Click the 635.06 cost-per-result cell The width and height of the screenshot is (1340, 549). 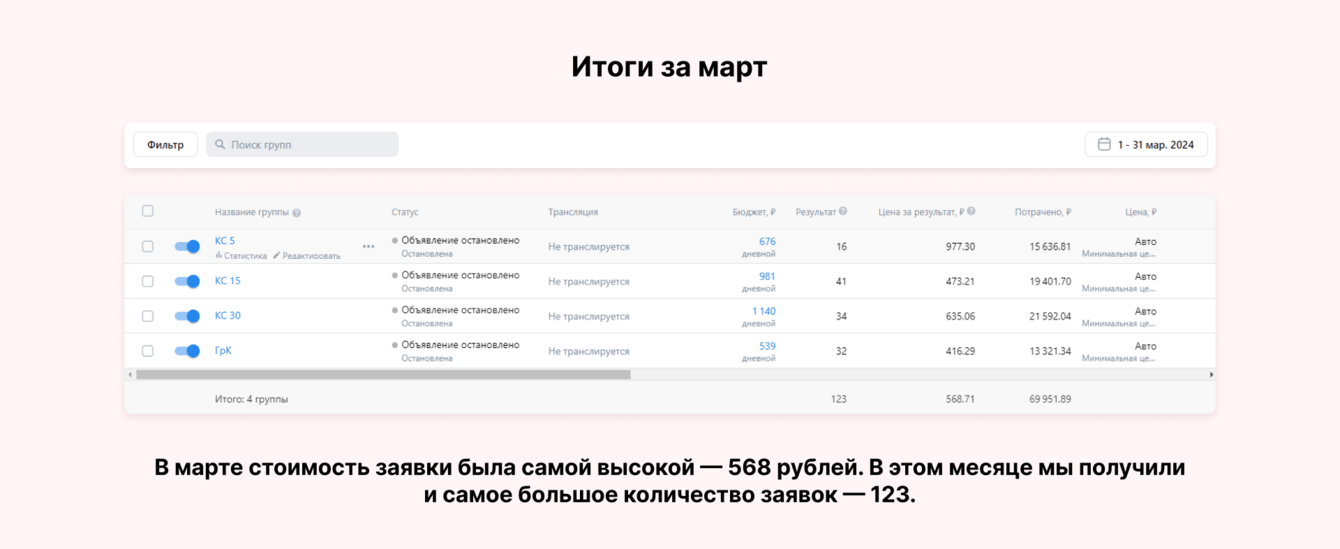coord(960,317)
